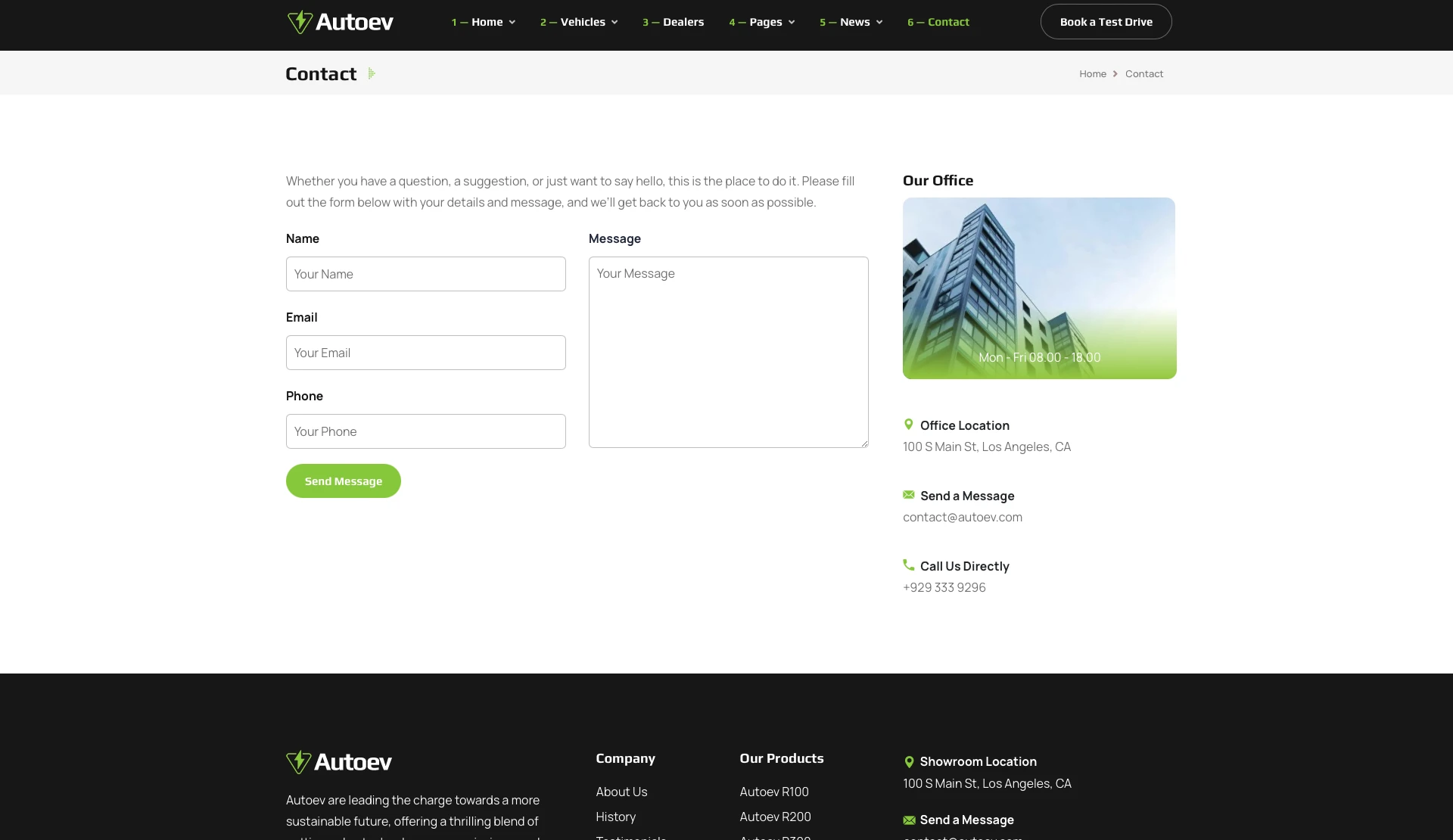Click the Showroom Location pin icon
1453x840 pixels.
click(x=909, y=762)
